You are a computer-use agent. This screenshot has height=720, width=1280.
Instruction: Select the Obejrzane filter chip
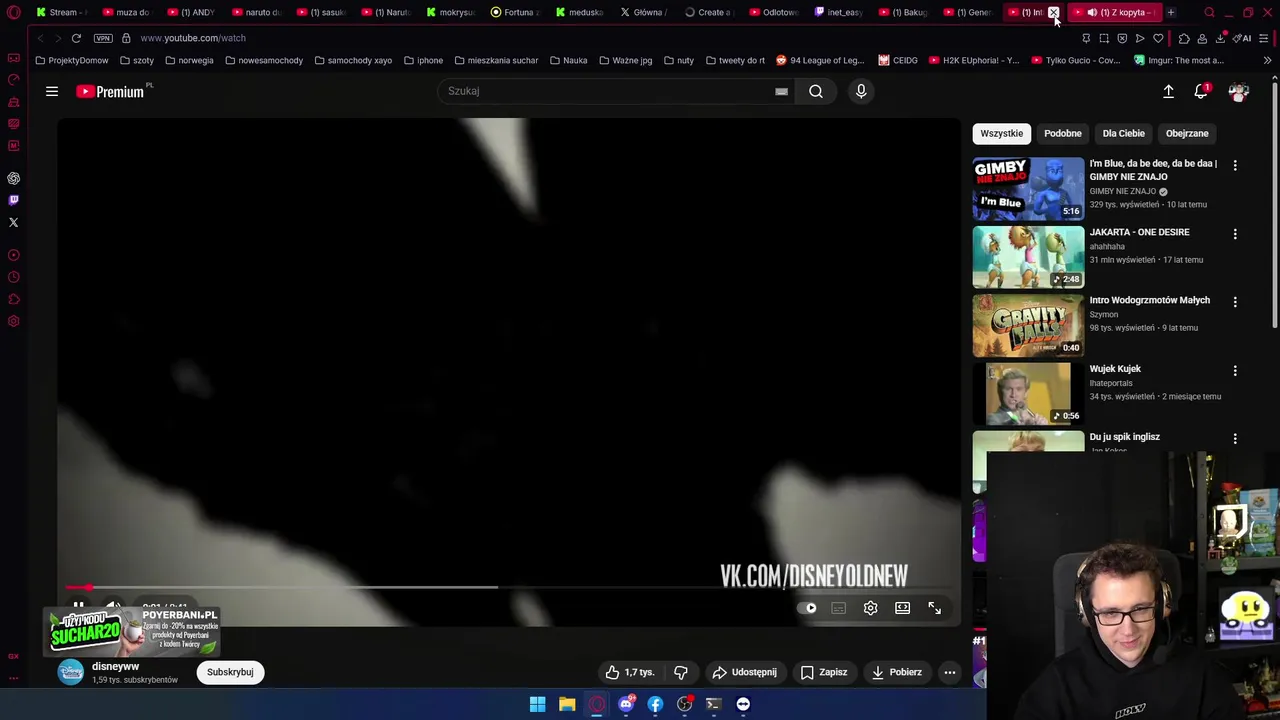[1187, 133]
